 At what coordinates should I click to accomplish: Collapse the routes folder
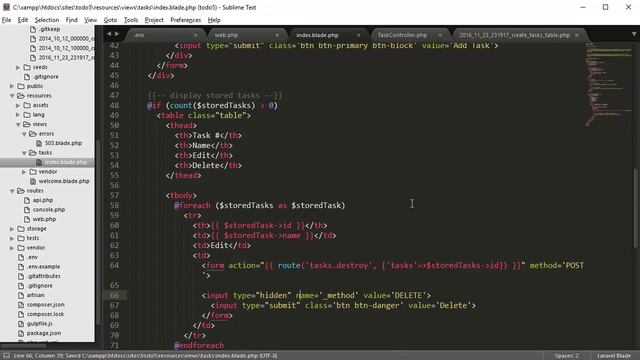coord(12,191)
